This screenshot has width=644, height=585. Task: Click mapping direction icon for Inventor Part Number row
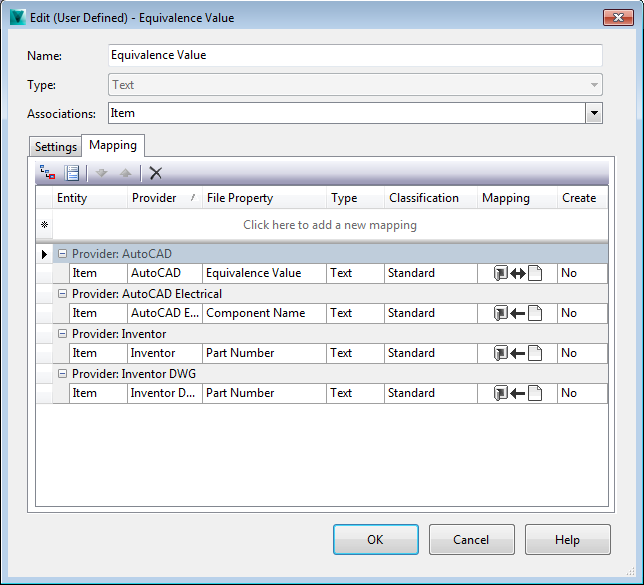point(518,353)
